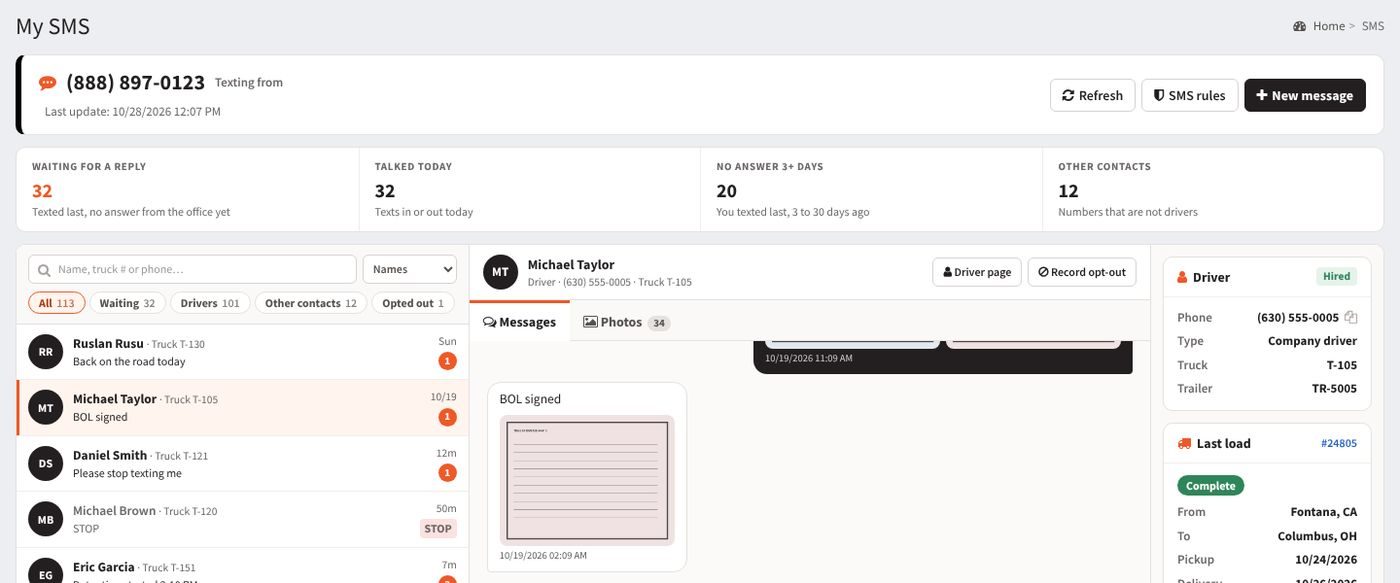This screenshot has width=1400, height=583.
Task: Open the BOL signed document thumbnail
Action: tap(587, 481)
